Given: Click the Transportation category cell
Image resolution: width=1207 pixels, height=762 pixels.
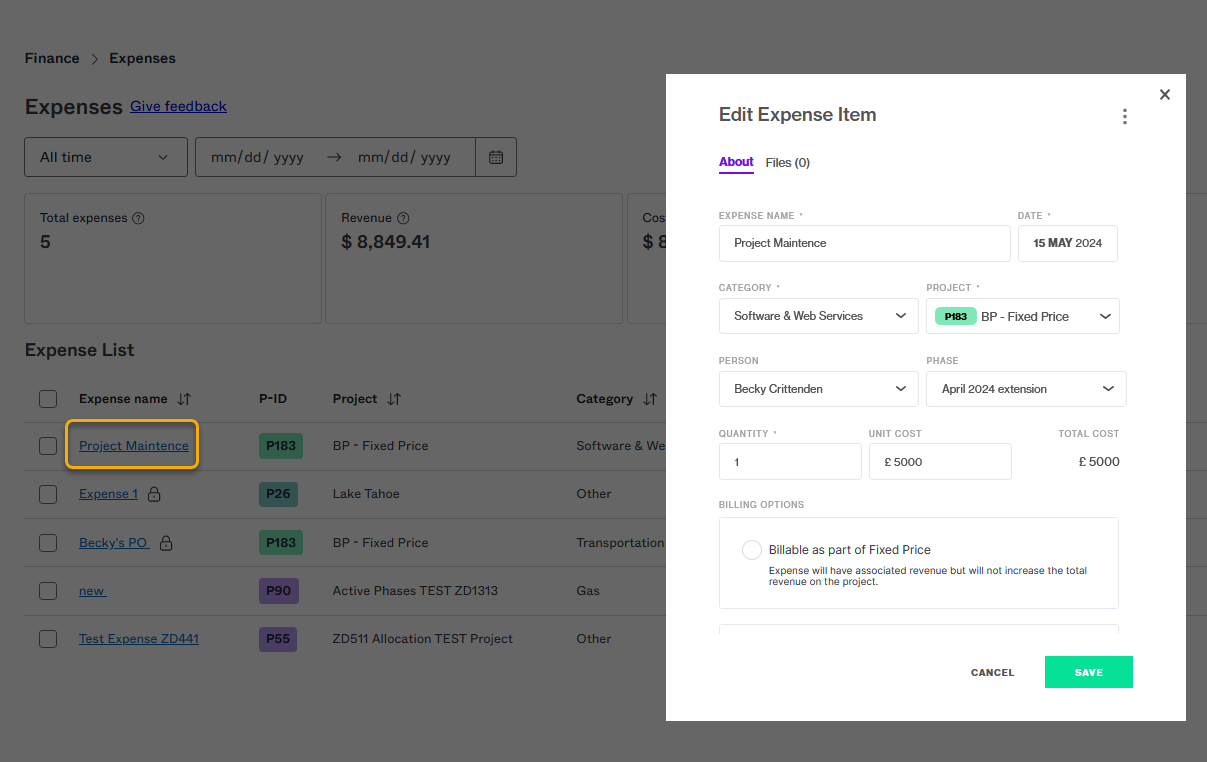Looking at the screenshot, I should pos(620,543).
